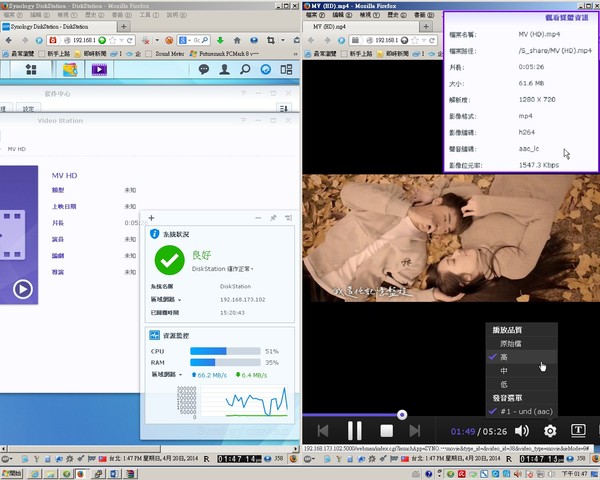Open the DSM search magnifier
The height and width of the screenshot is (480, 600).
click(x=246, y=70)
